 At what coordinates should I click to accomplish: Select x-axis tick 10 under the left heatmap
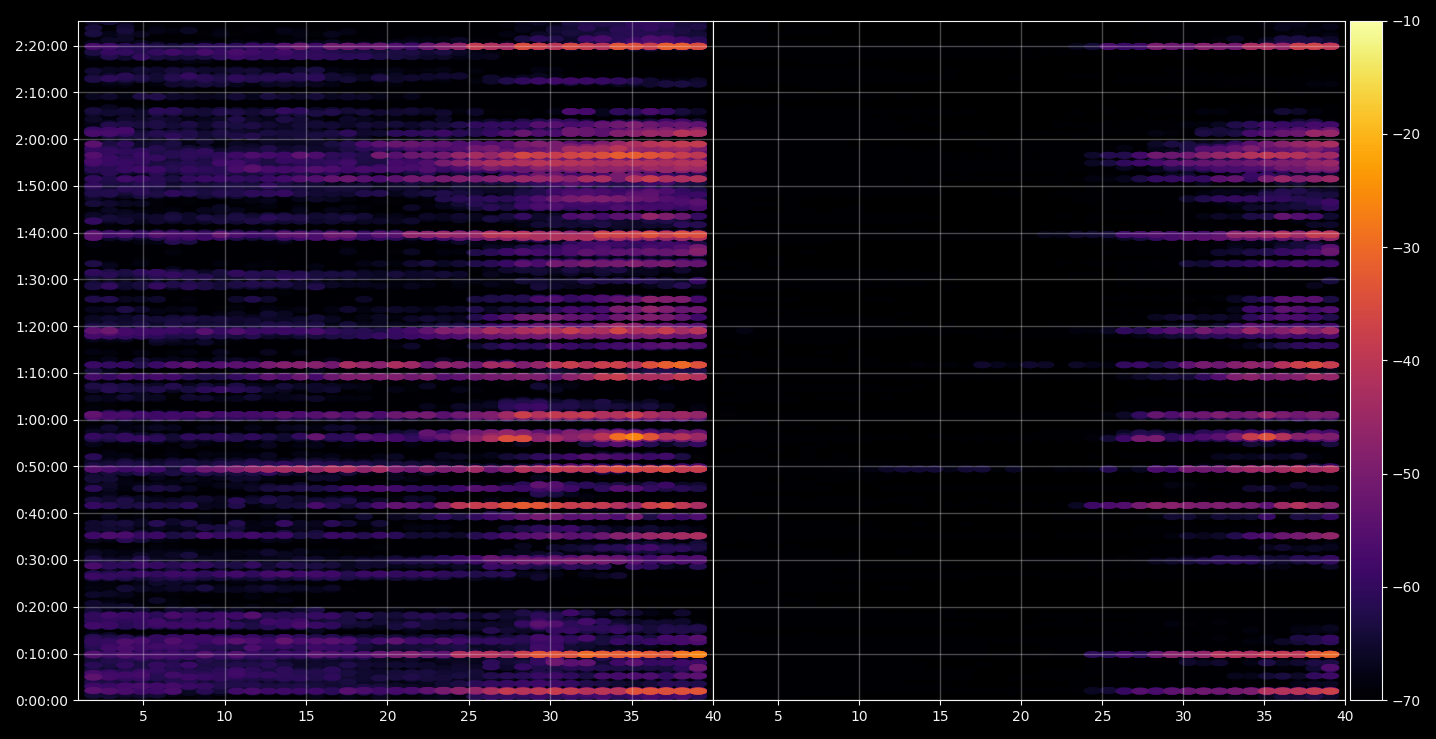click(225, 716)
